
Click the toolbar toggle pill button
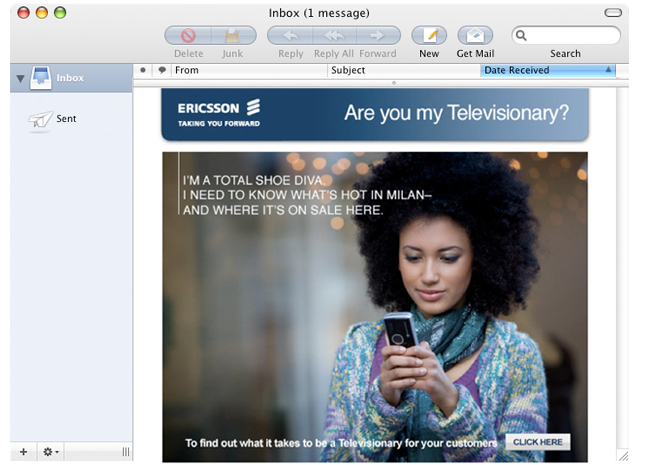click(x=613, y=13)
